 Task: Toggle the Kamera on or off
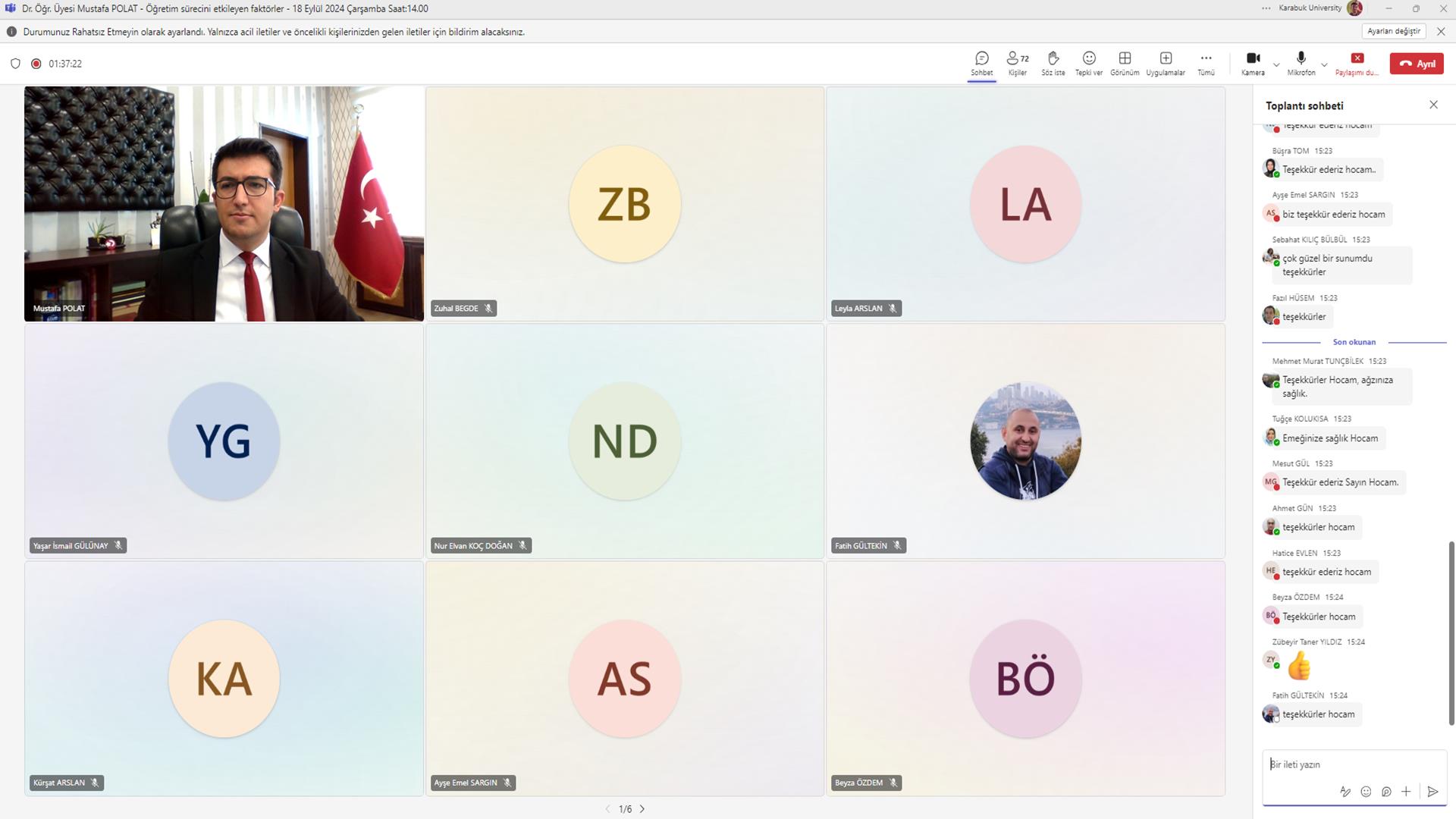(1253, 64)
